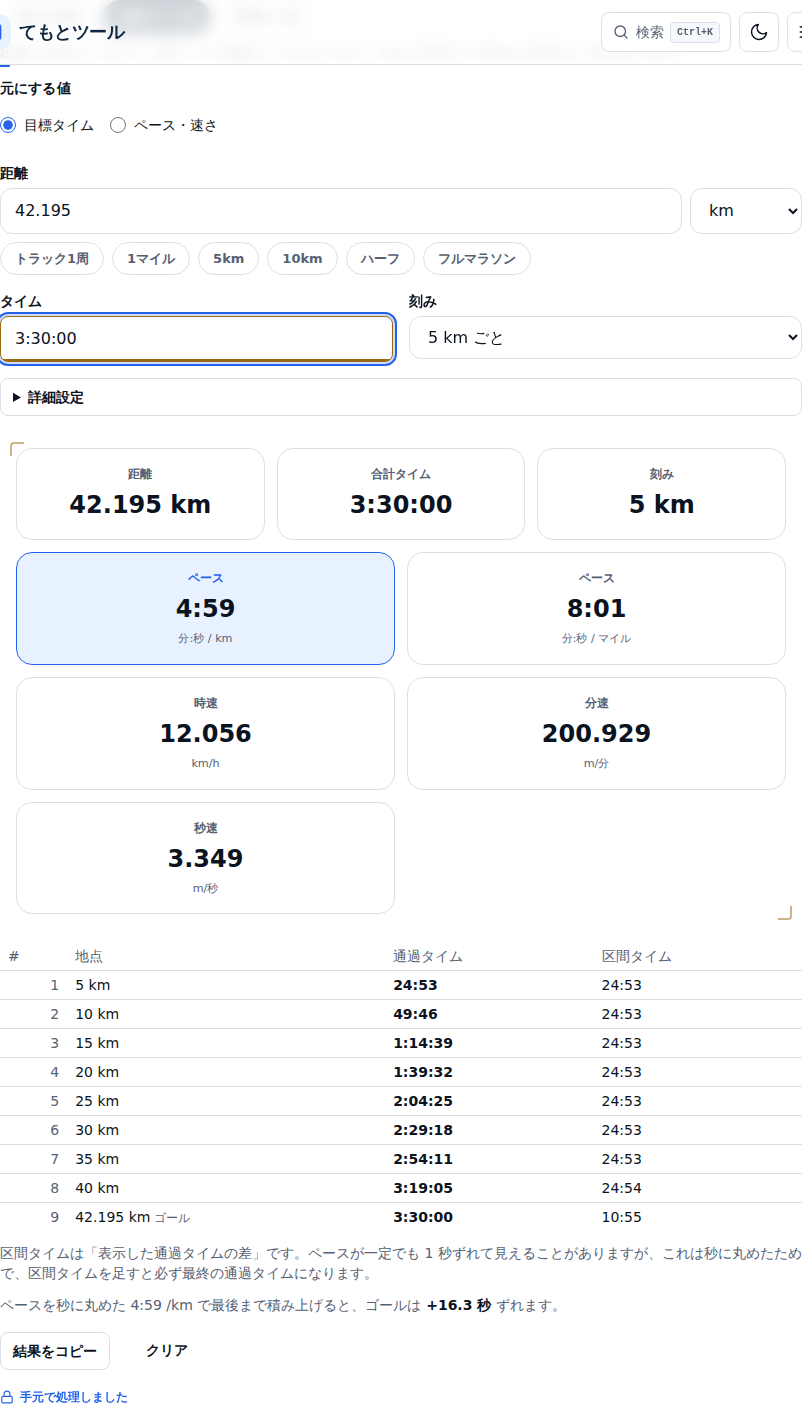Click passing time 1:14:39

(423, 1043)
